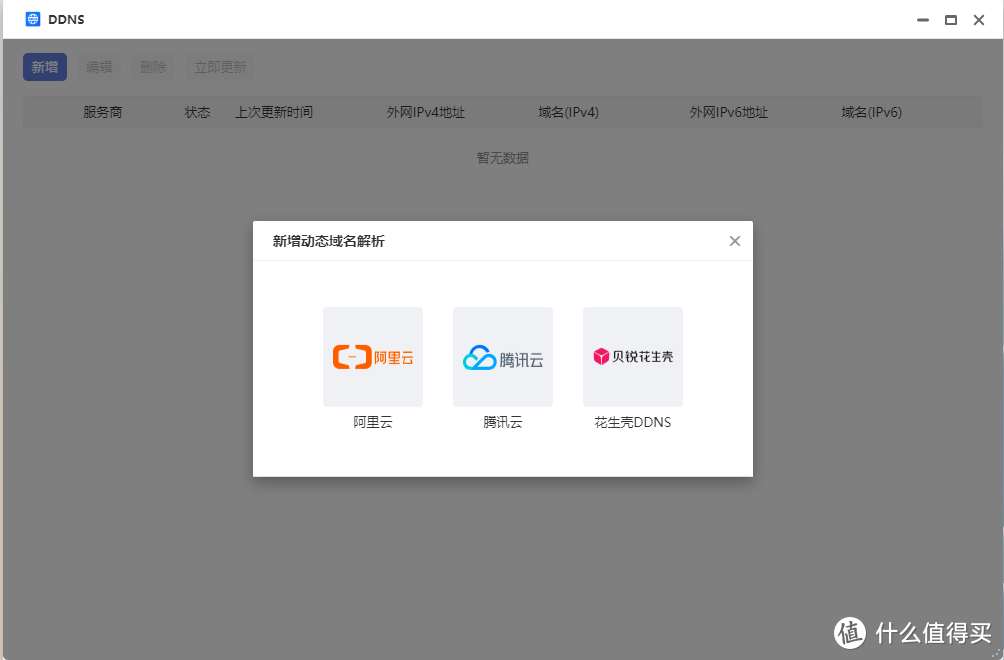Select the 阿里云 label text

click(x=372, y=421)
